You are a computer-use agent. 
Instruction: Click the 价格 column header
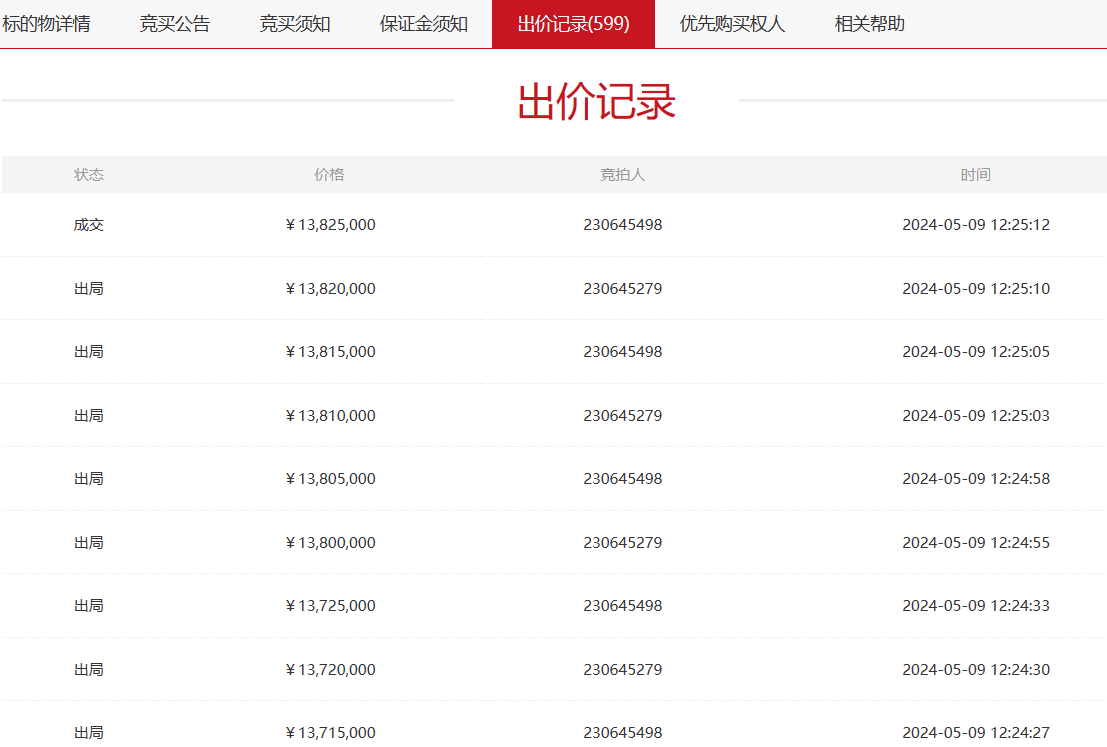click(330, 174)
